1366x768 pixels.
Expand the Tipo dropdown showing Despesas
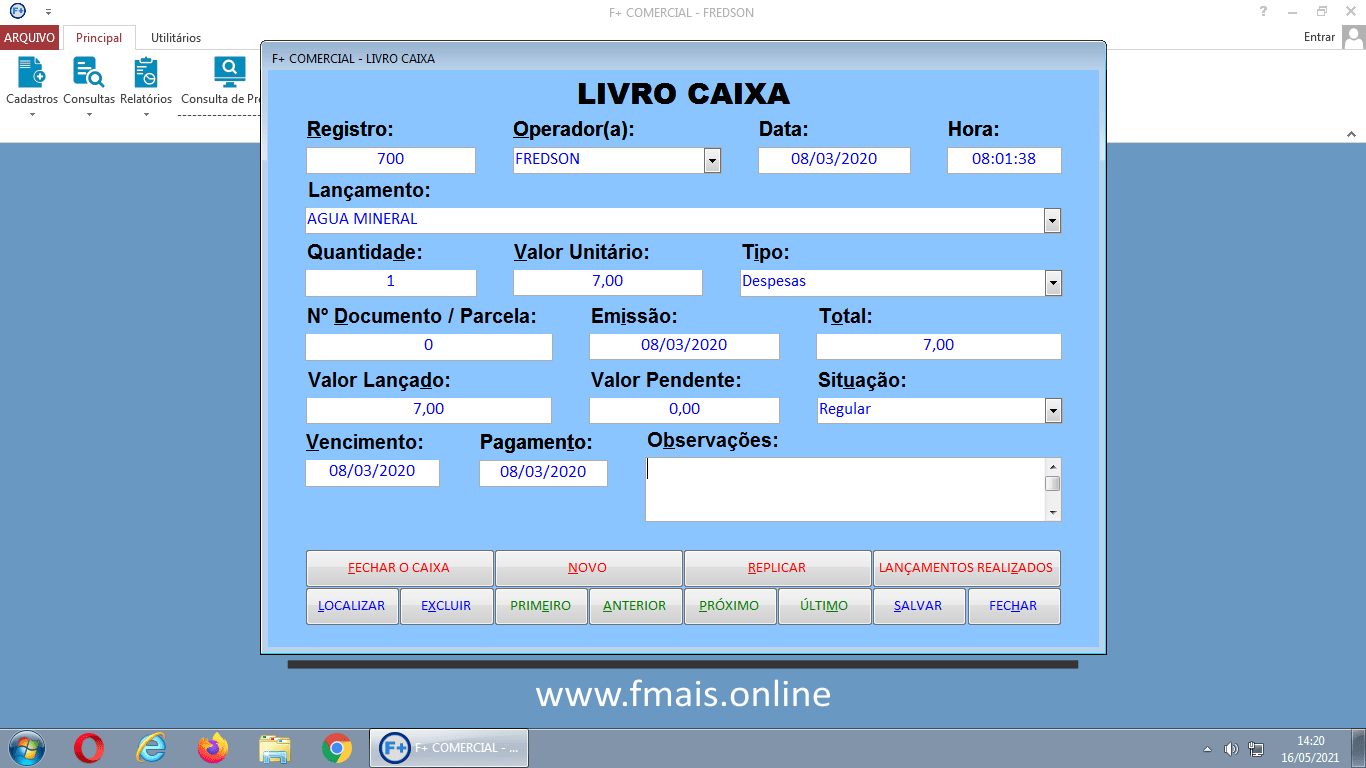coord(1052,282)
